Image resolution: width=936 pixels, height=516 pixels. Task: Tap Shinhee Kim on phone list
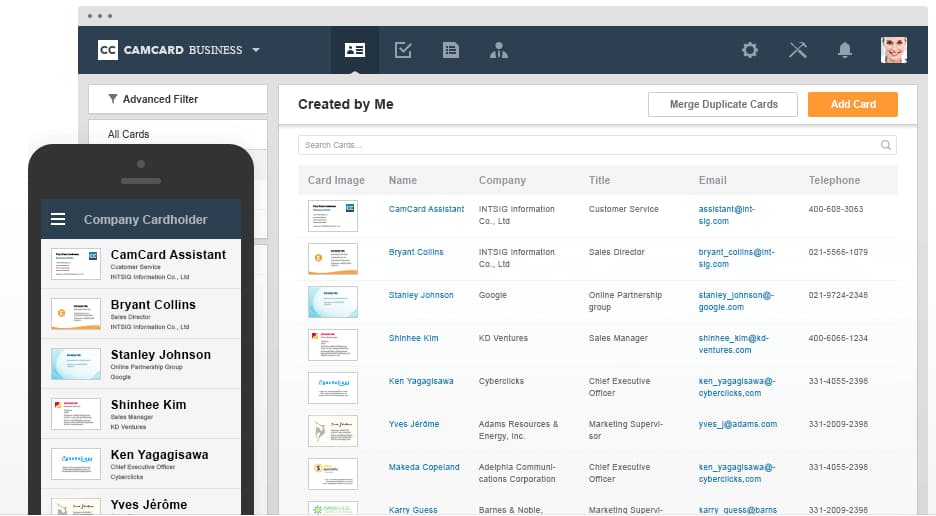coord(141,414)
